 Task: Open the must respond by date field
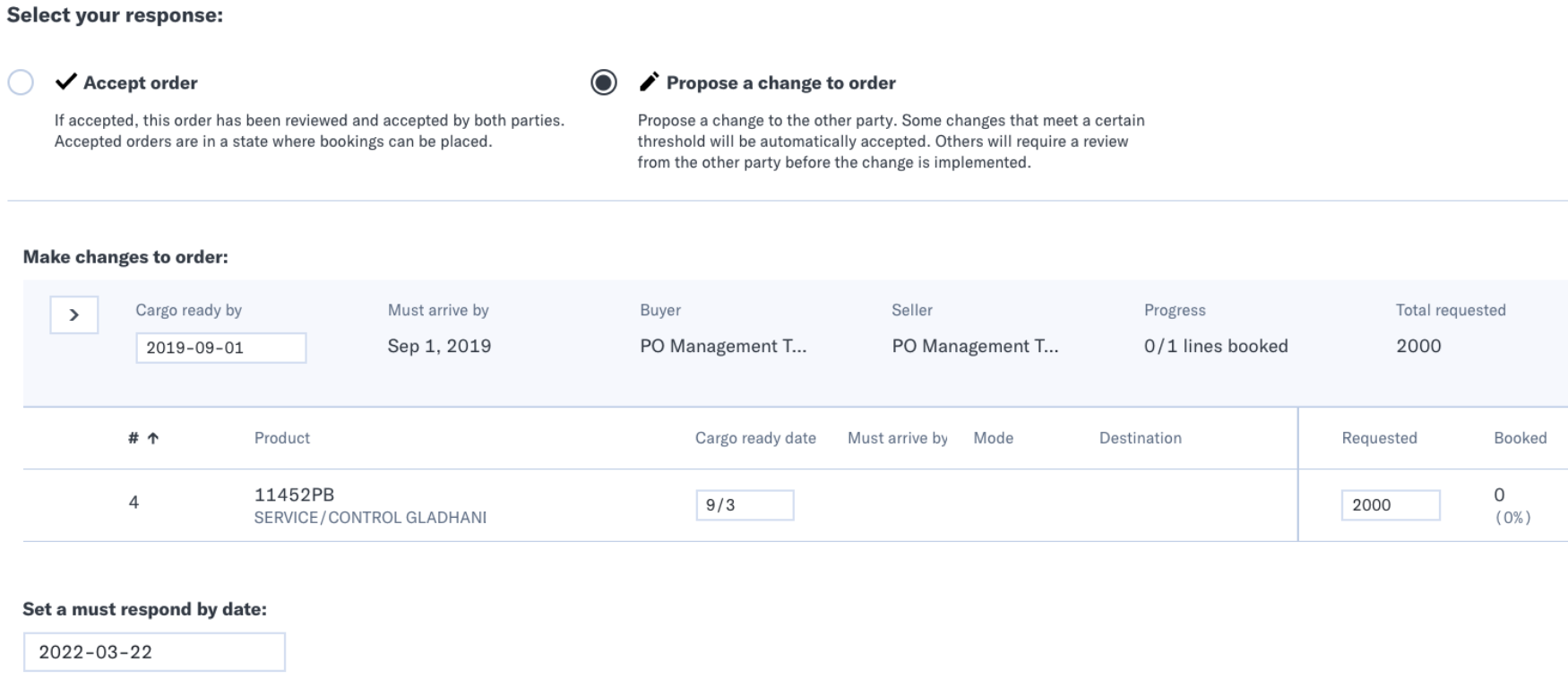[154, 652]
